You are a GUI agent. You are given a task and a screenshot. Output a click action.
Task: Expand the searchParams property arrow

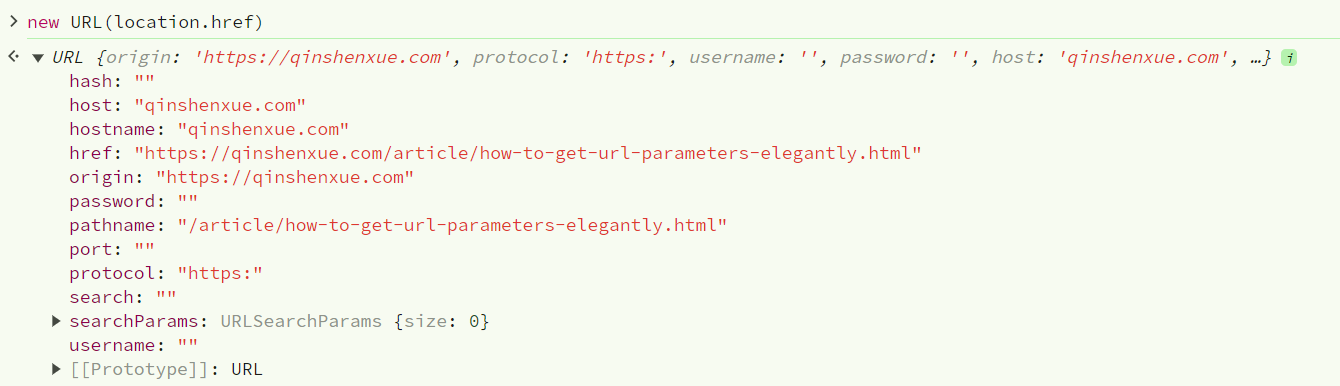[x=56, y=322]
